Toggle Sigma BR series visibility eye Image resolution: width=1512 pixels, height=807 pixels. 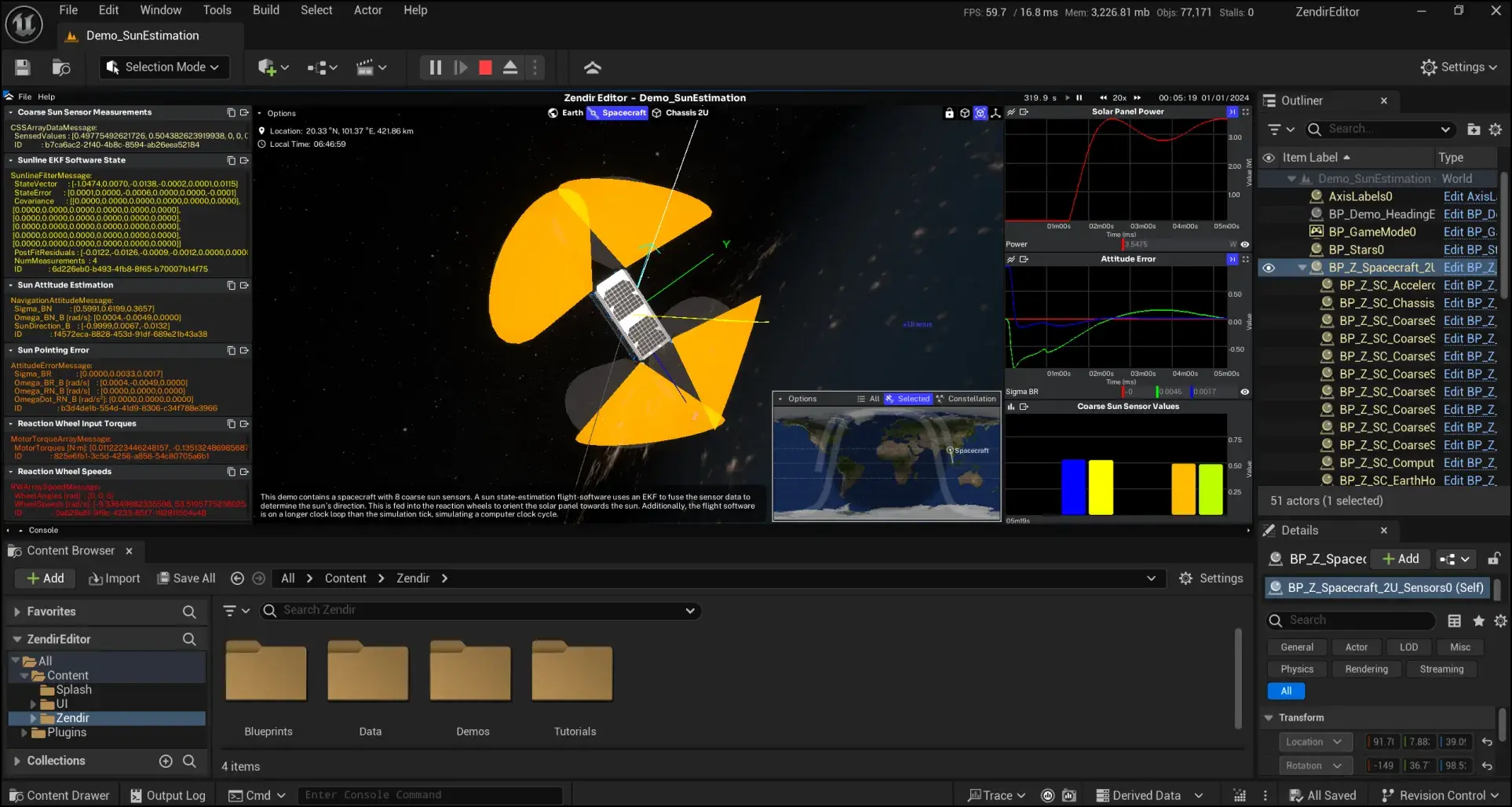pos(1244,392)
